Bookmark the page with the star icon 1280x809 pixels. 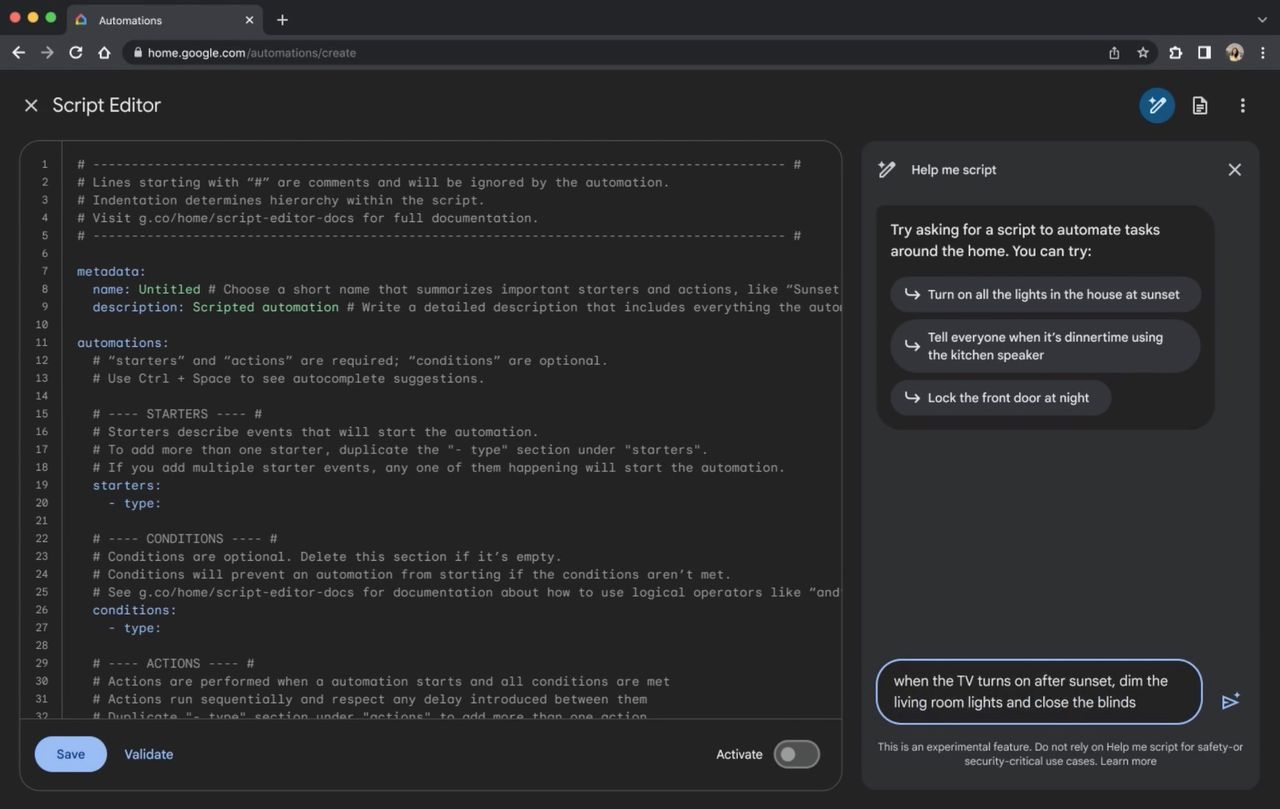(x=1143, y=53)
